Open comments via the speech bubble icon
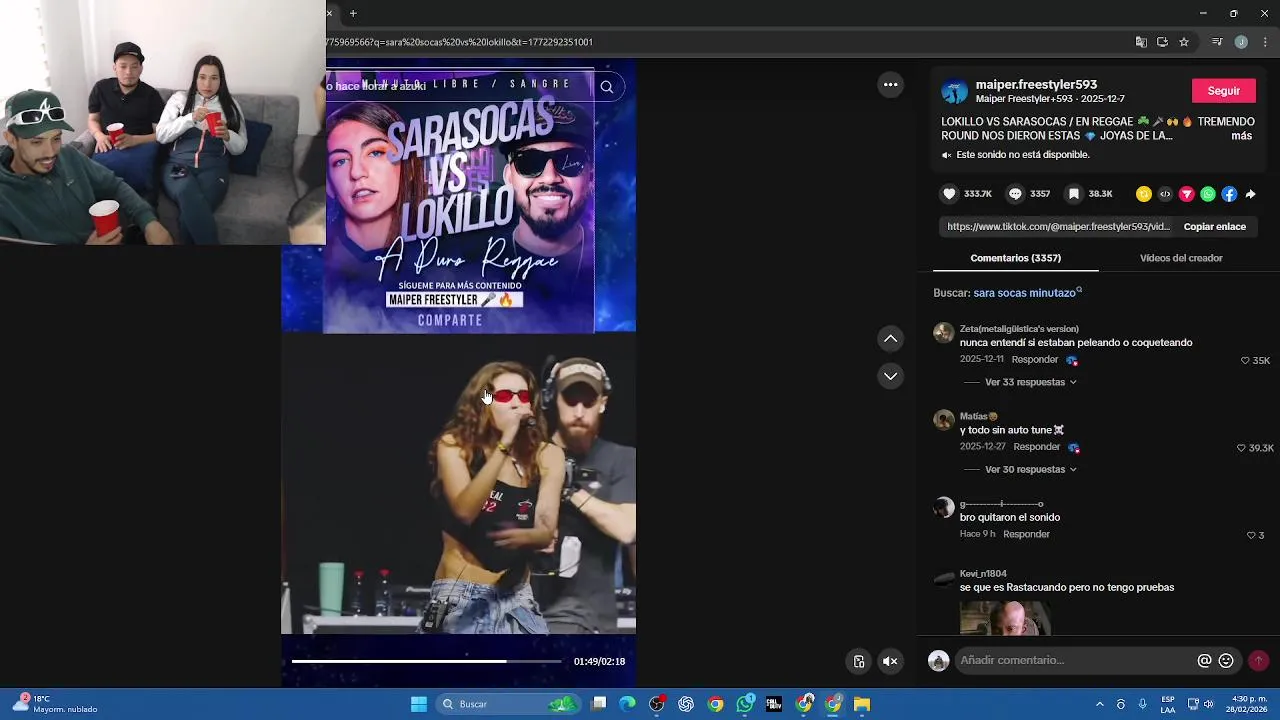 coord(1015,194)
